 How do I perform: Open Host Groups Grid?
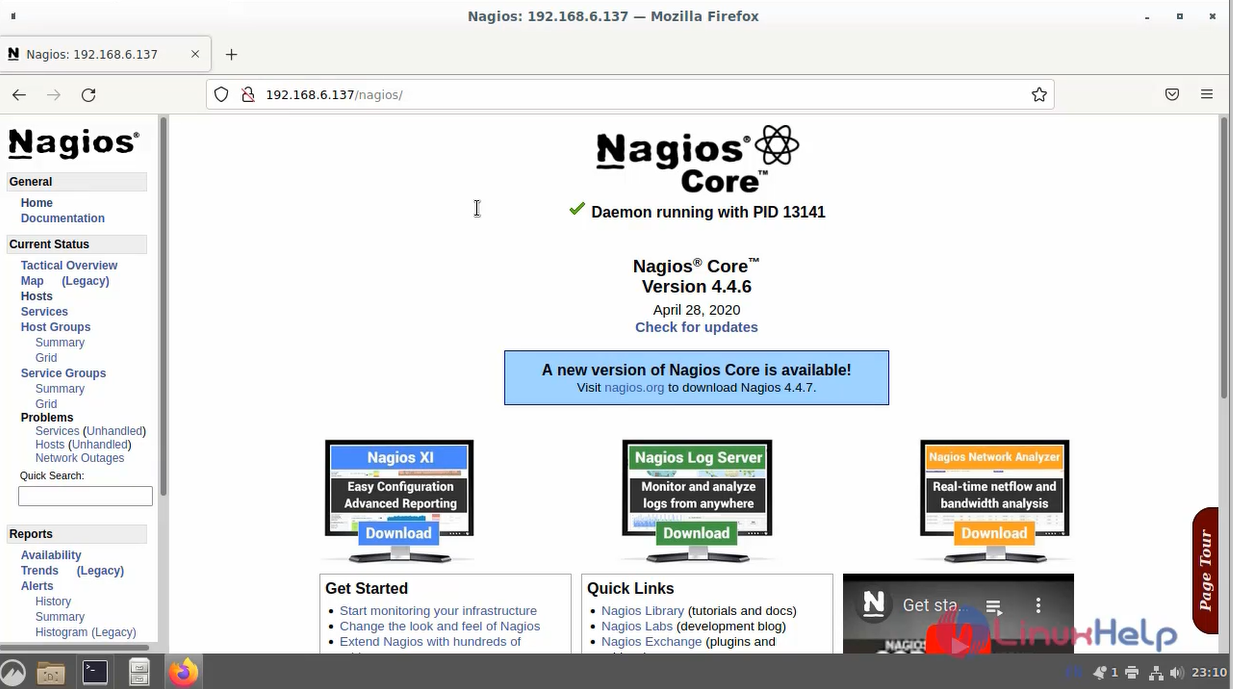click(46, 358)
